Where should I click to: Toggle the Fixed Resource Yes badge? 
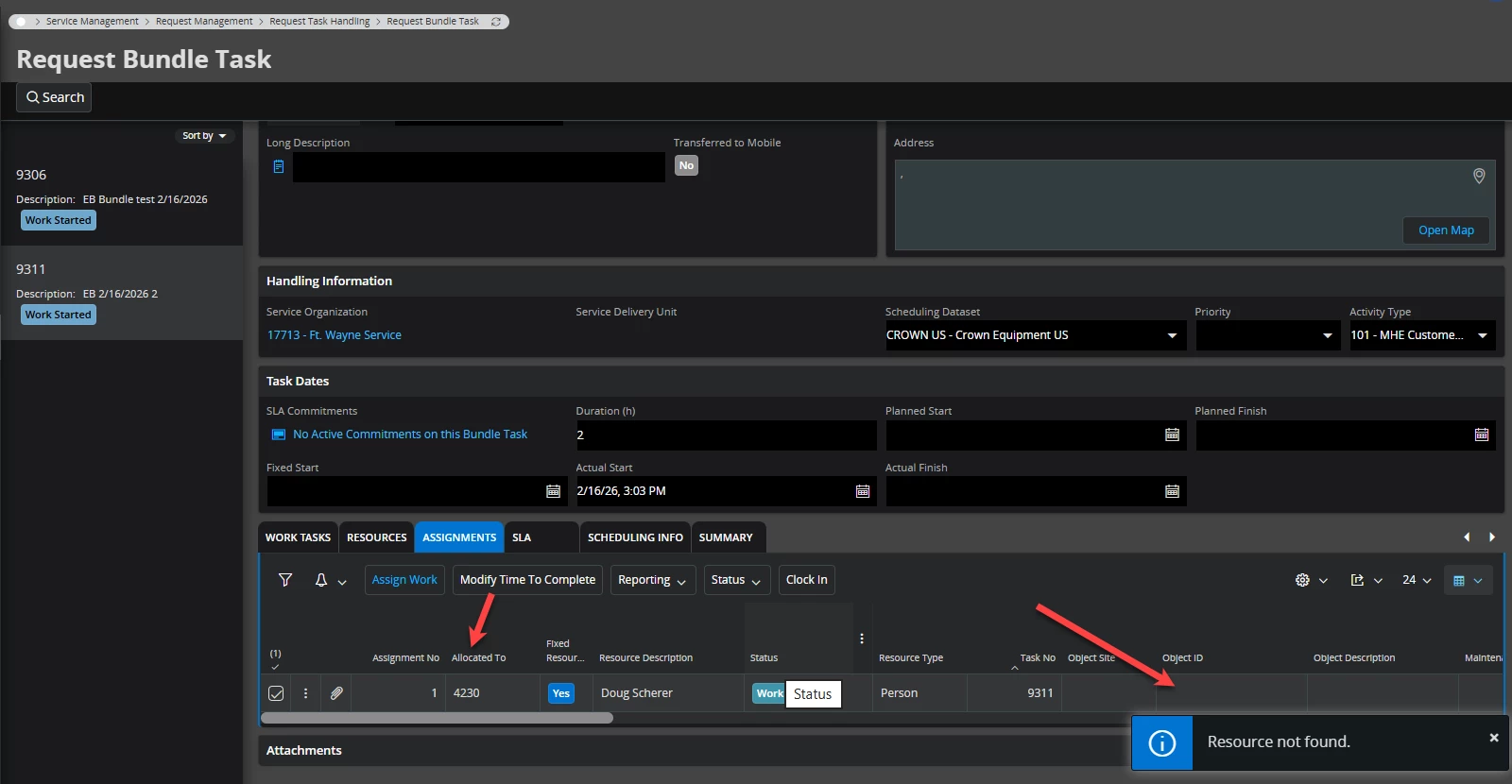pyautogui.click(x=560, y=693)
